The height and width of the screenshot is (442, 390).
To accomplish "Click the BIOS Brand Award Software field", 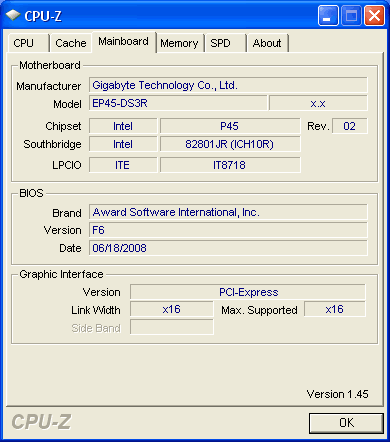I will click(x=228, y=212).
